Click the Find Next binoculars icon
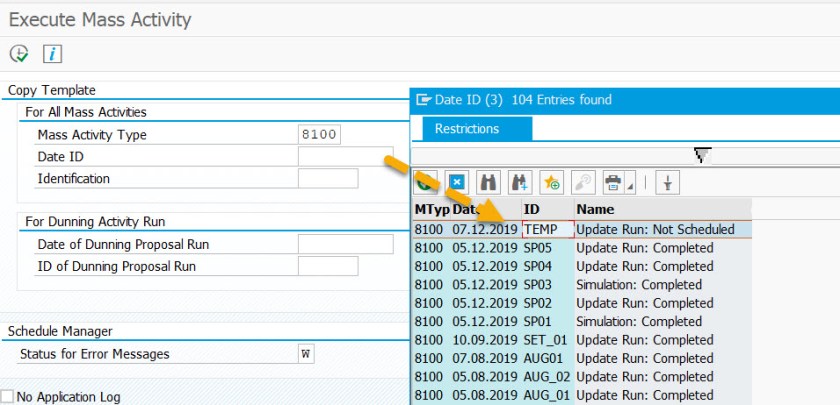 (x=519, y=182)
